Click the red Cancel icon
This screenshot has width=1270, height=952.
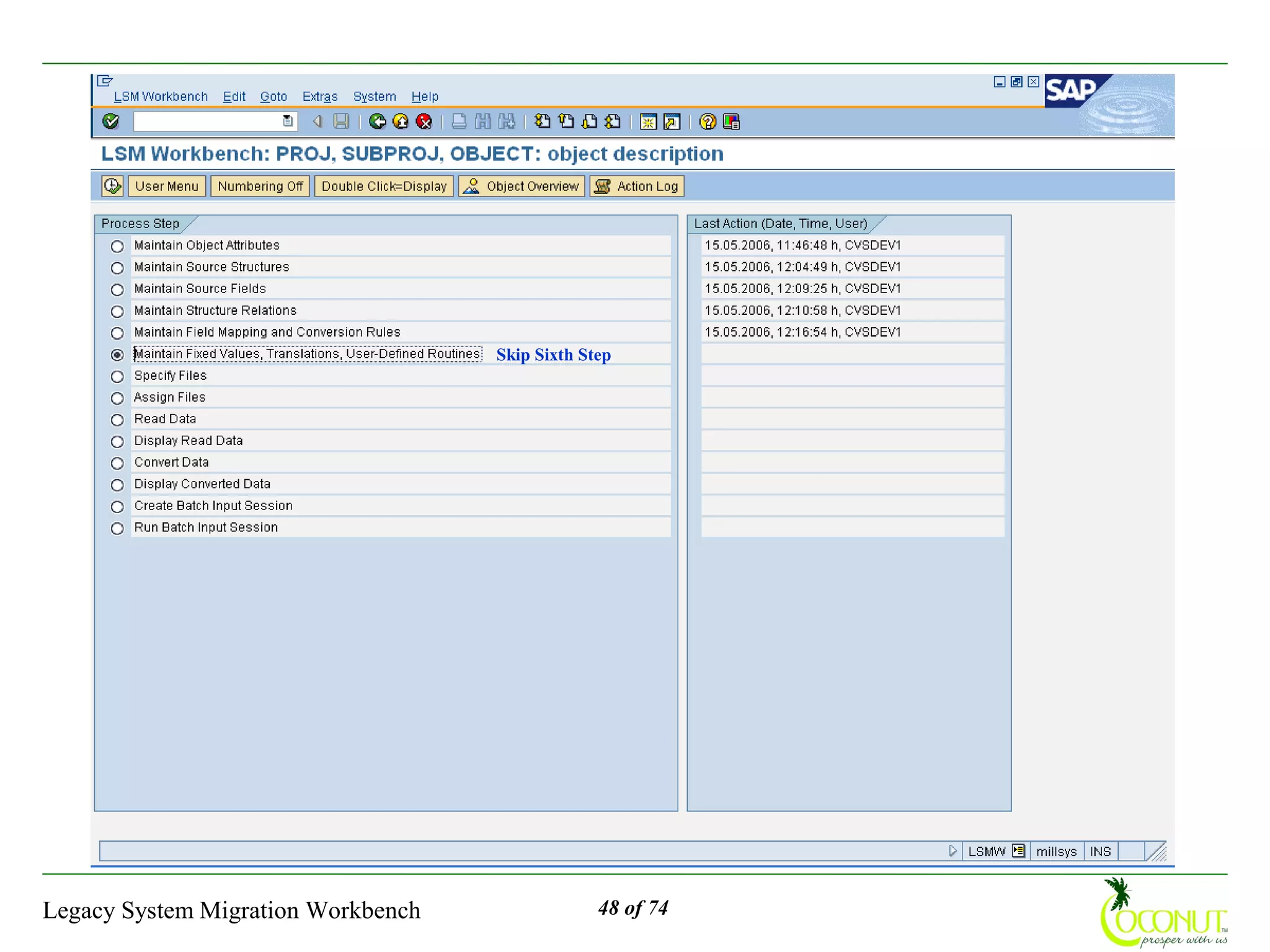(424, 121)
